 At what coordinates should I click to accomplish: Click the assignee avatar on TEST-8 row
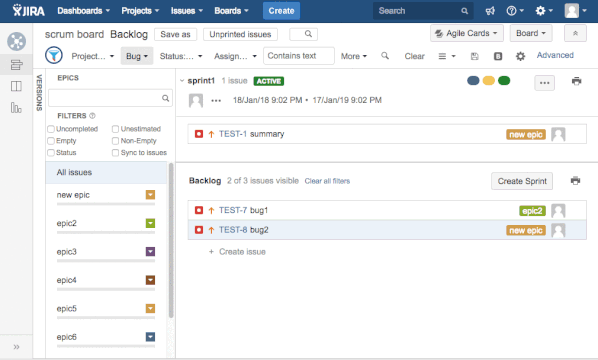pyautogui.click(x=558, y=230)
